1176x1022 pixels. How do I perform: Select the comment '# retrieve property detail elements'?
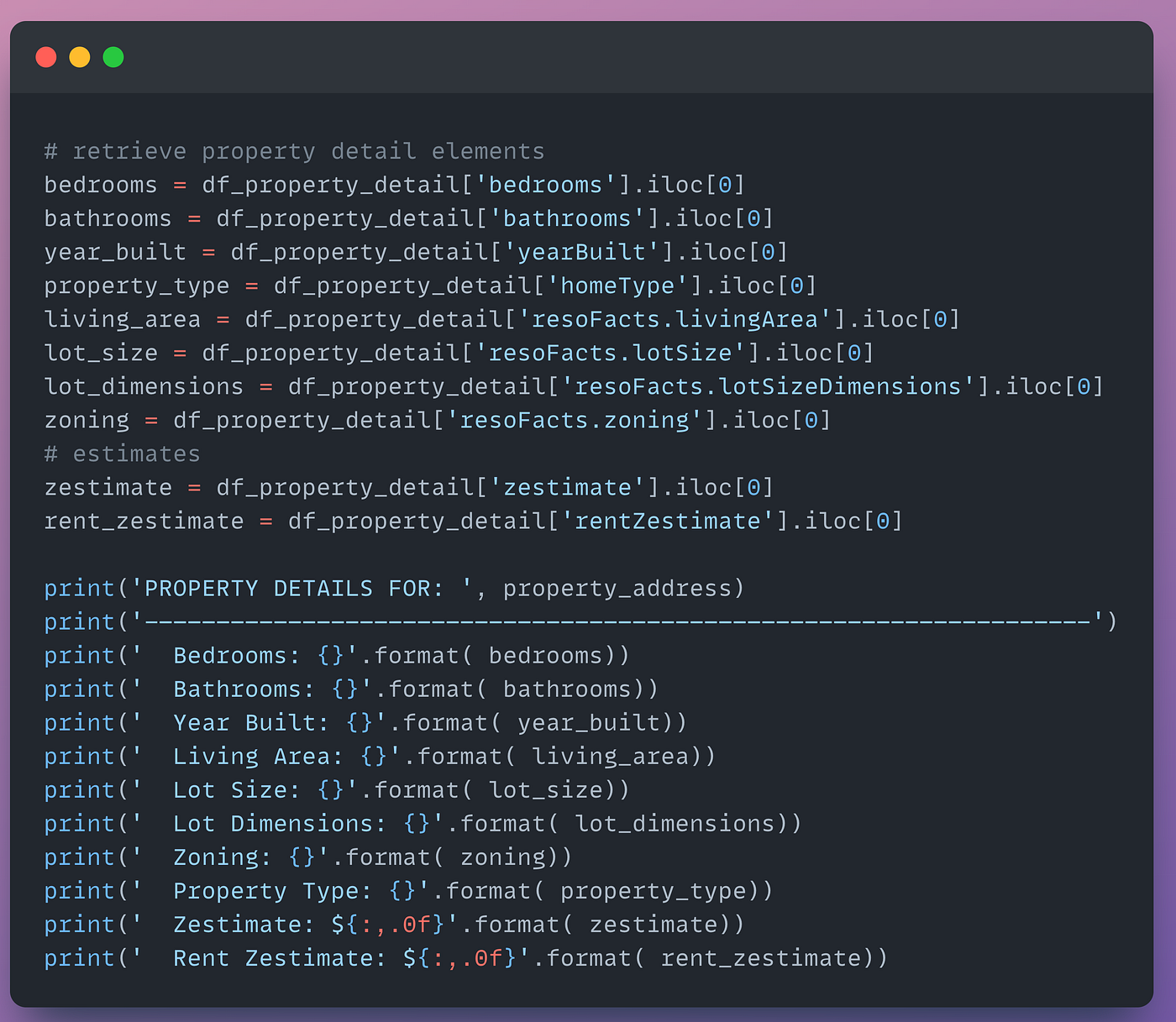click(293, 150)
